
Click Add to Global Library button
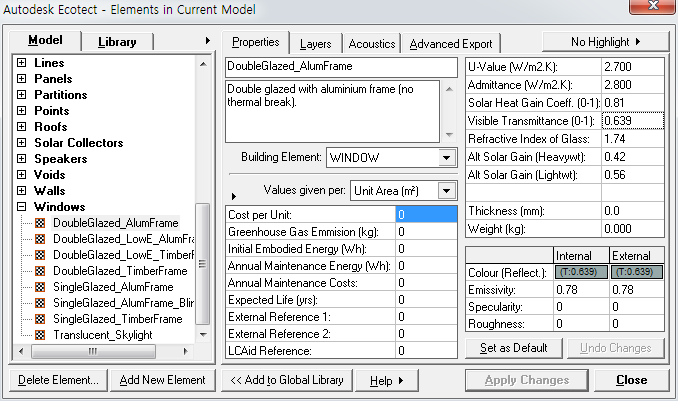[x=286, y=380]
